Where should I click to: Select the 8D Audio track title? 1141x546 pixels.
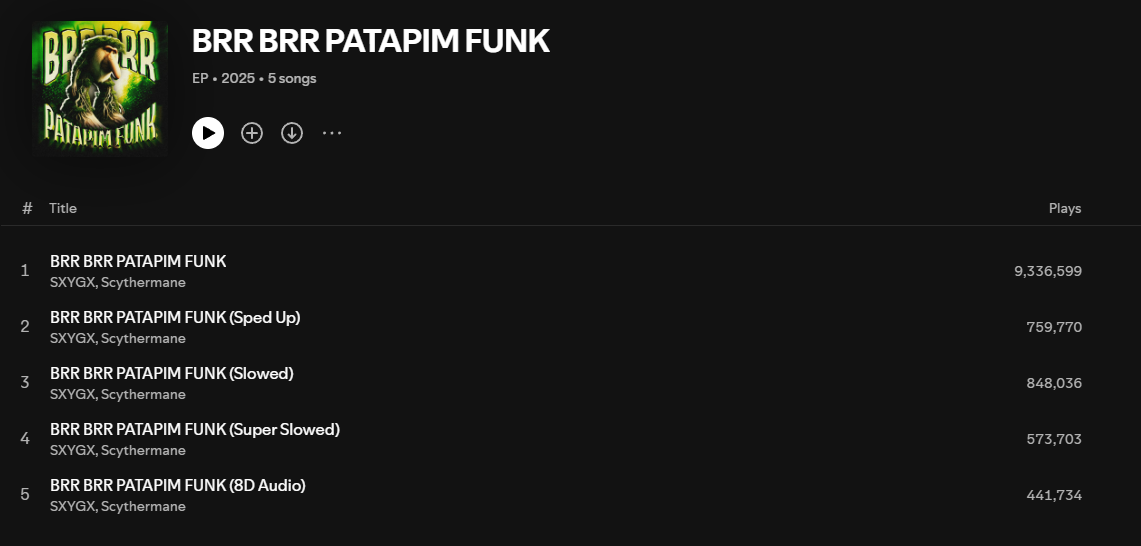[x=177, y=485]
